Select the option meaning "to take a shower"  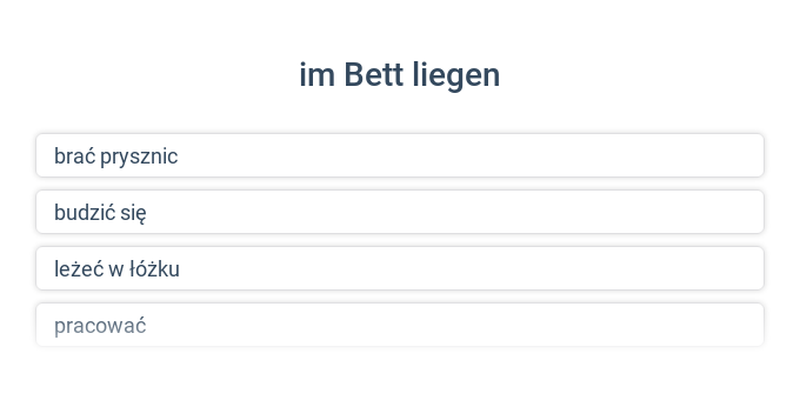point(400,156)
